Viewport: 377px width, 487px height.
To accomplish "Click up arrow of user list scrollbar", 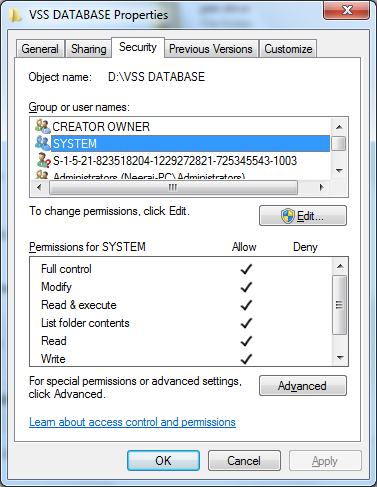I will coord(339,127).
